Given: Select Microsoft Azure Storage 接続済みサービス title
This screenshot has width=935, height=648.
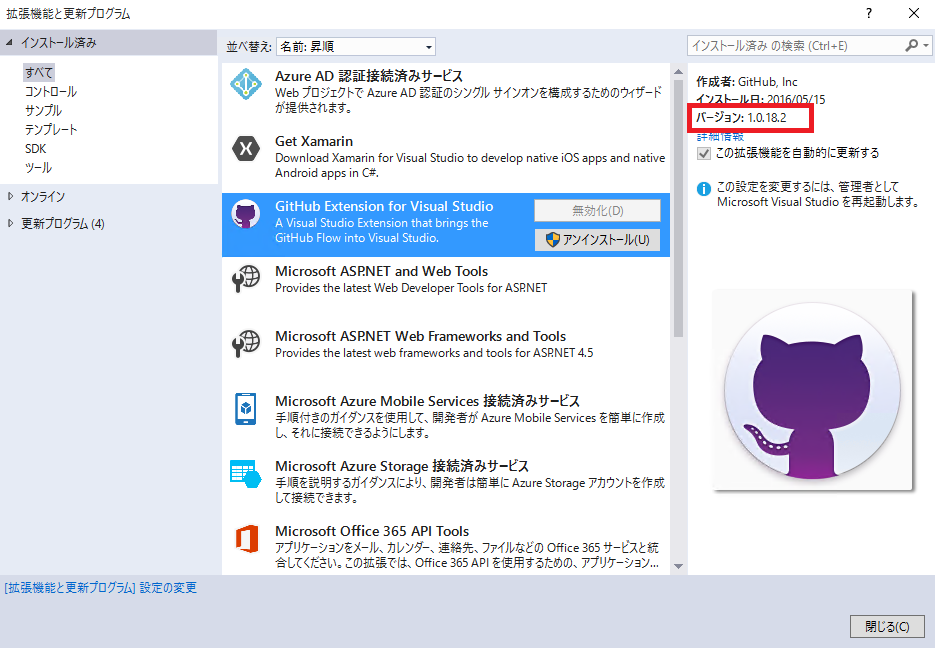Looking at the screenshot, I should (x=402, y=466).
